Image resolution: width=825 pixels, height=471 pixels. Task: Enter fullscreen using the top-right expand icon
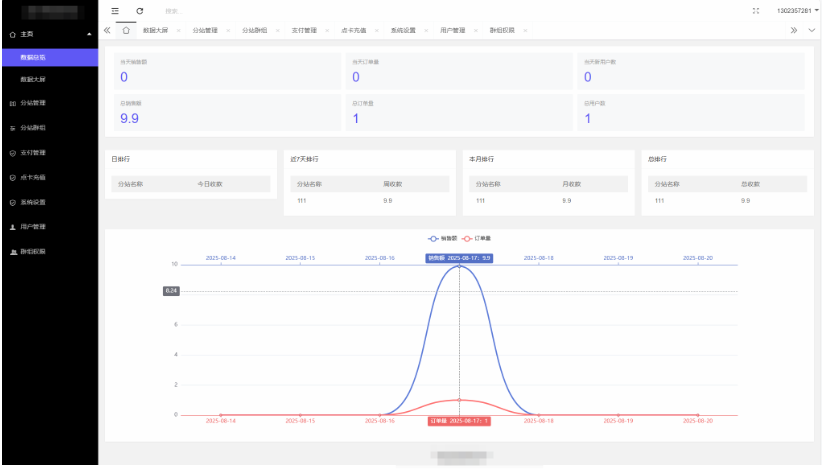click(756, 11)
